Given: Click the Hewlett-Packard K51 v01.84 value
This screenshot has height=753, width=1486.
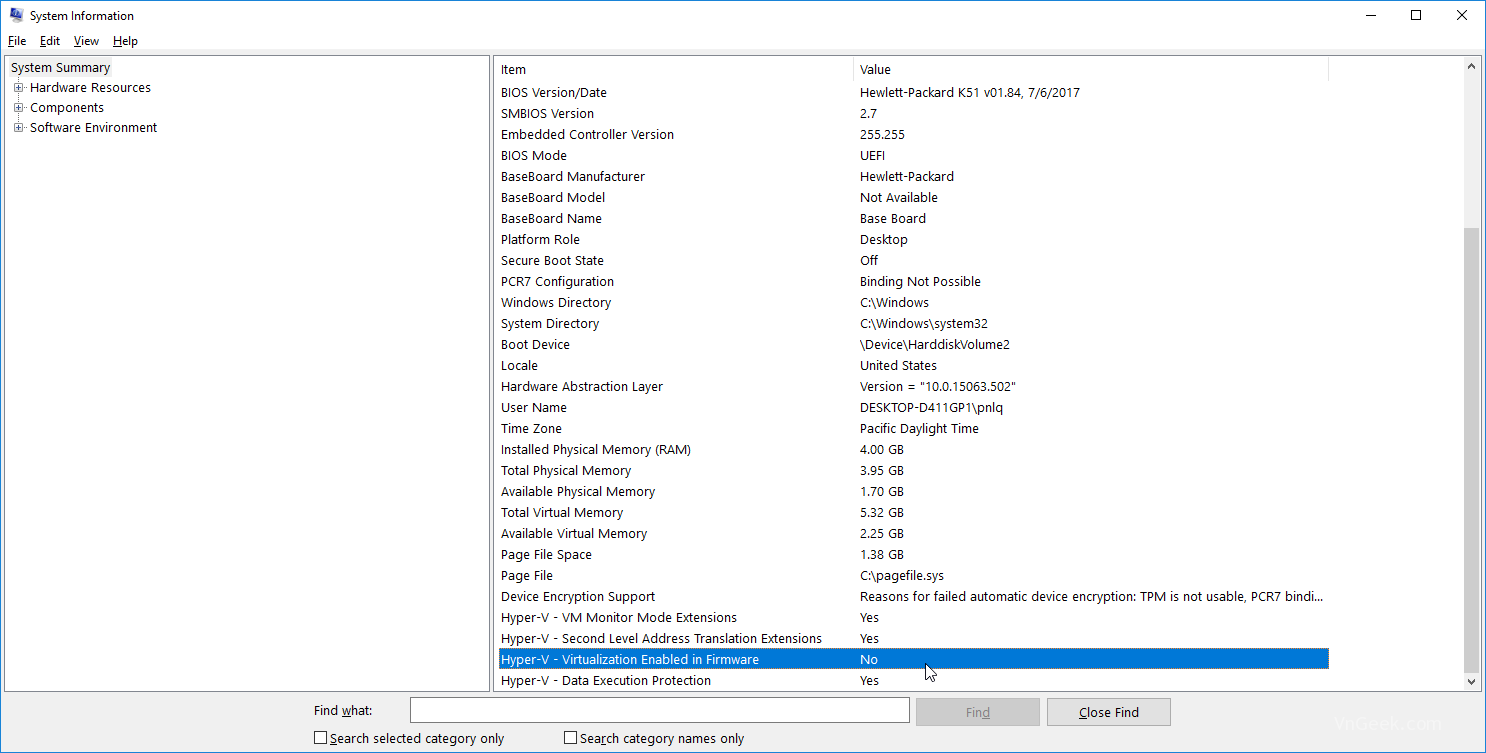Looking at the screenshot, I should click(970, 93).
